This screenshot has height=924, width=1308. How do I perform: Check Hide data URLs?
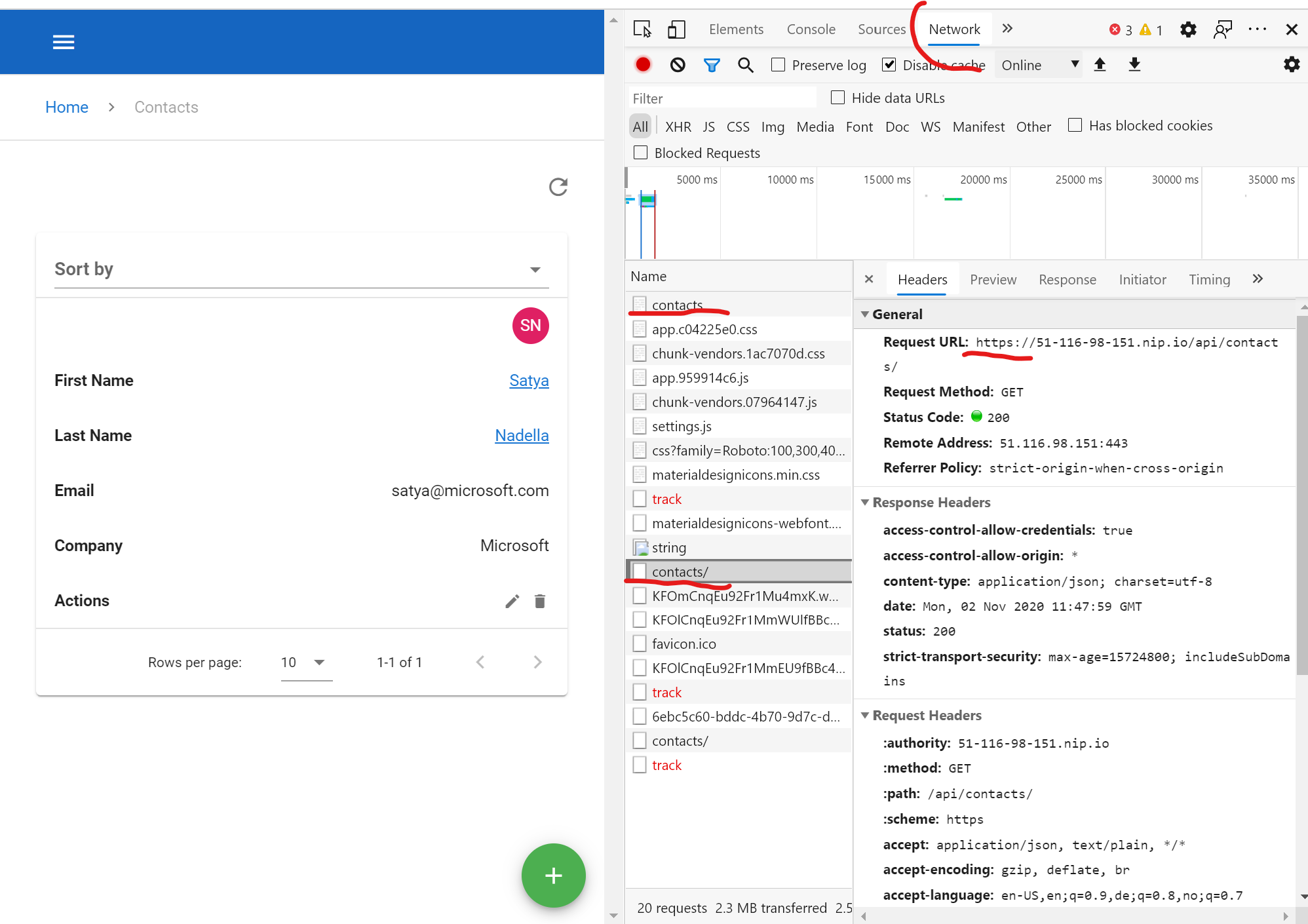[837, 98]
